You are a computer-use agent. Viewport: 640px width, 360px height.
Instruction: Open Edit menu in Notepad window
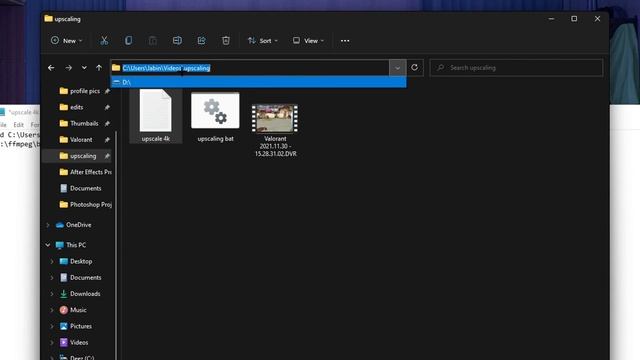pyautogui.click(x=18, y=124)
